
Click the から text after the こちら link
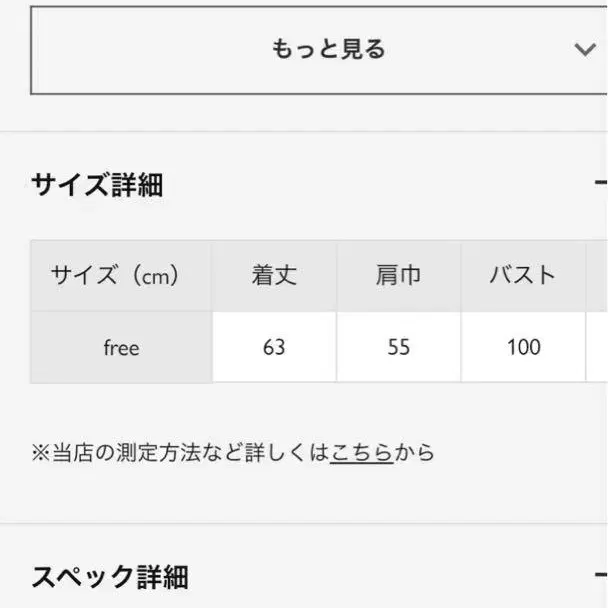415,453
